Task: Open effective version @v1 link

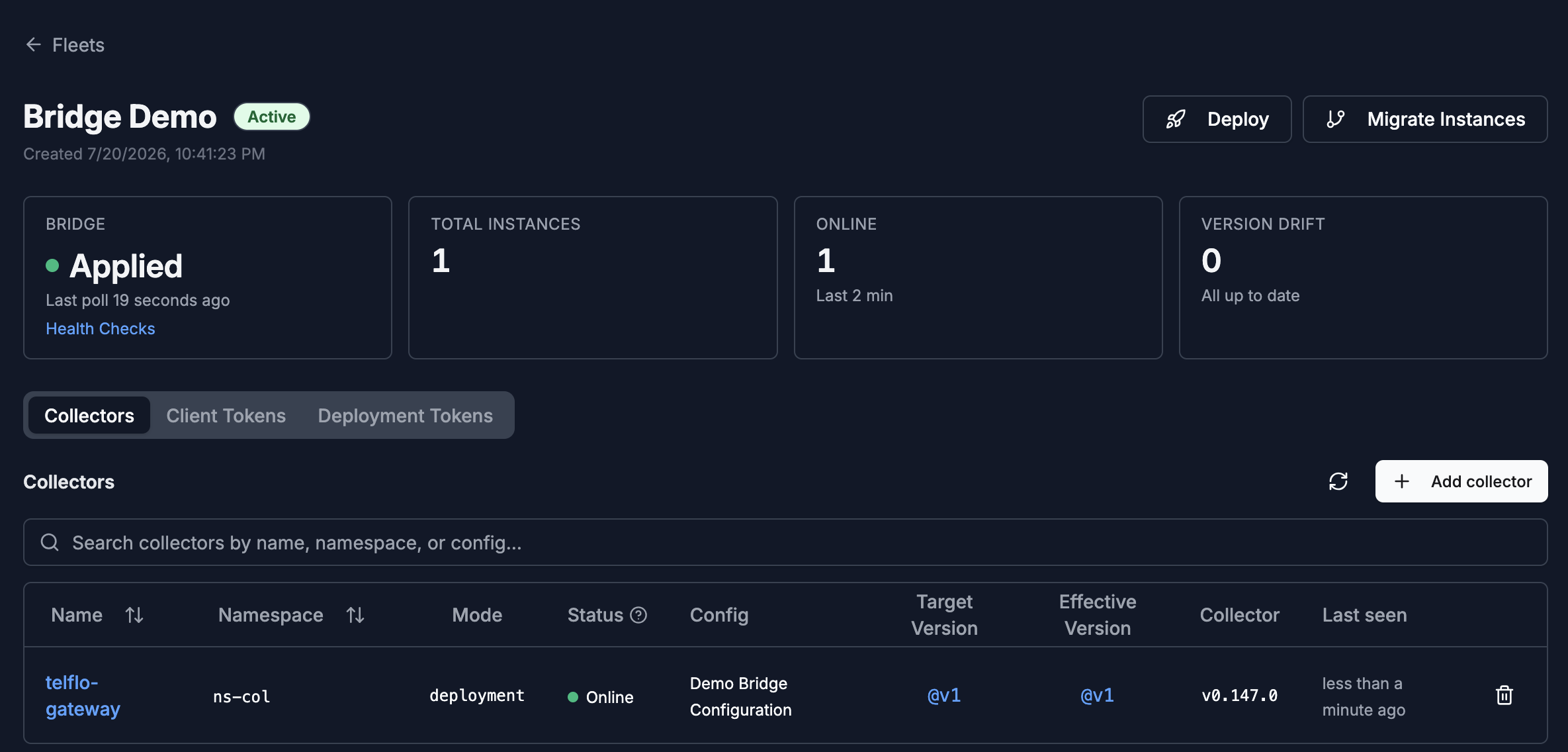Action: pos(1097,695)
